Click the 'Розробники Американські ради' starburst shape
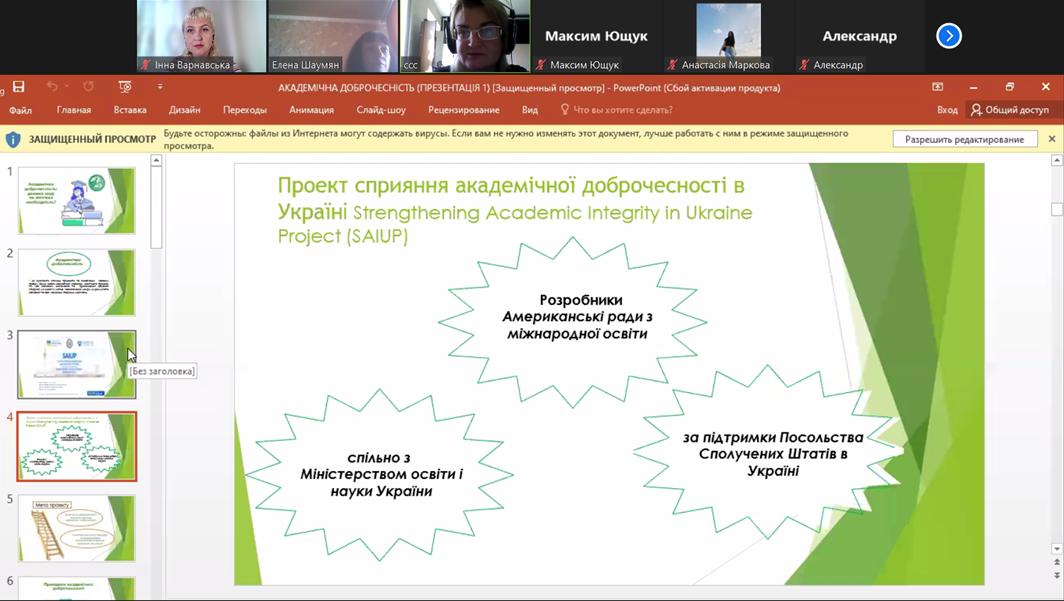The height and width of the screenshot is (601, 1064). point(573,322)
